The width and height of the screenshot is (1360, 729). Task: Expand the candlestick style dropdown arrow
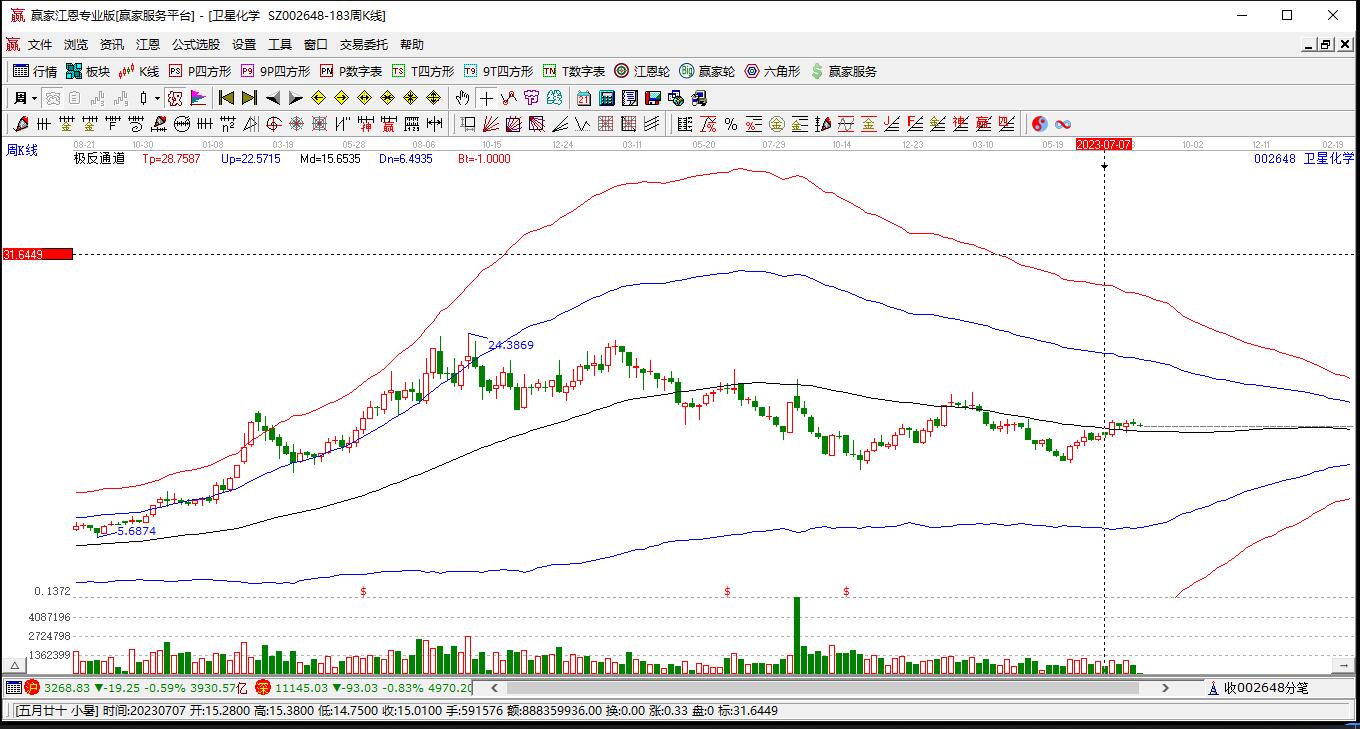(157, 98)
